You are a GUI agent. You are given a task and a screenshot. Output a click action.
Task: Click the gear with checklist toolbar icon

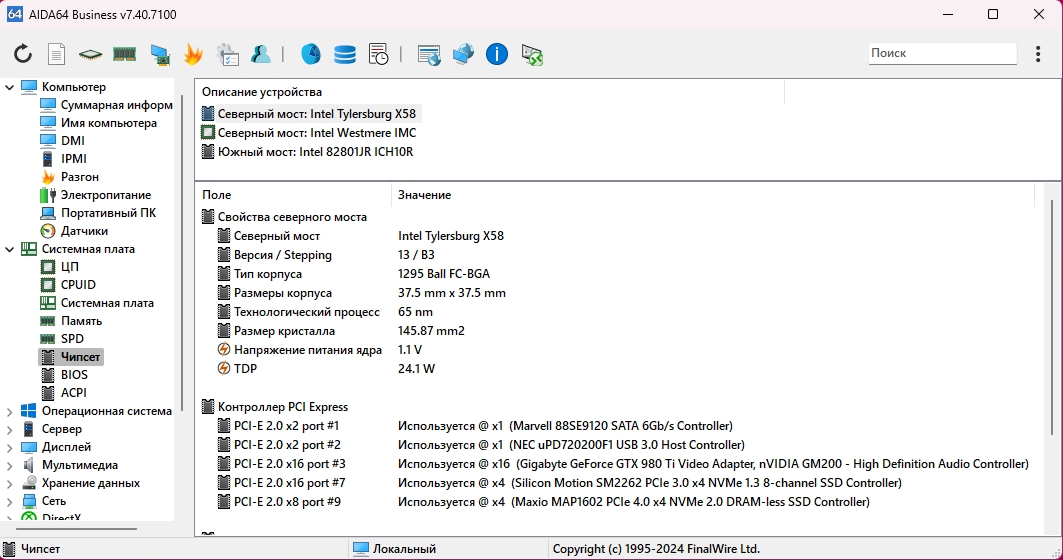point(228,54)
